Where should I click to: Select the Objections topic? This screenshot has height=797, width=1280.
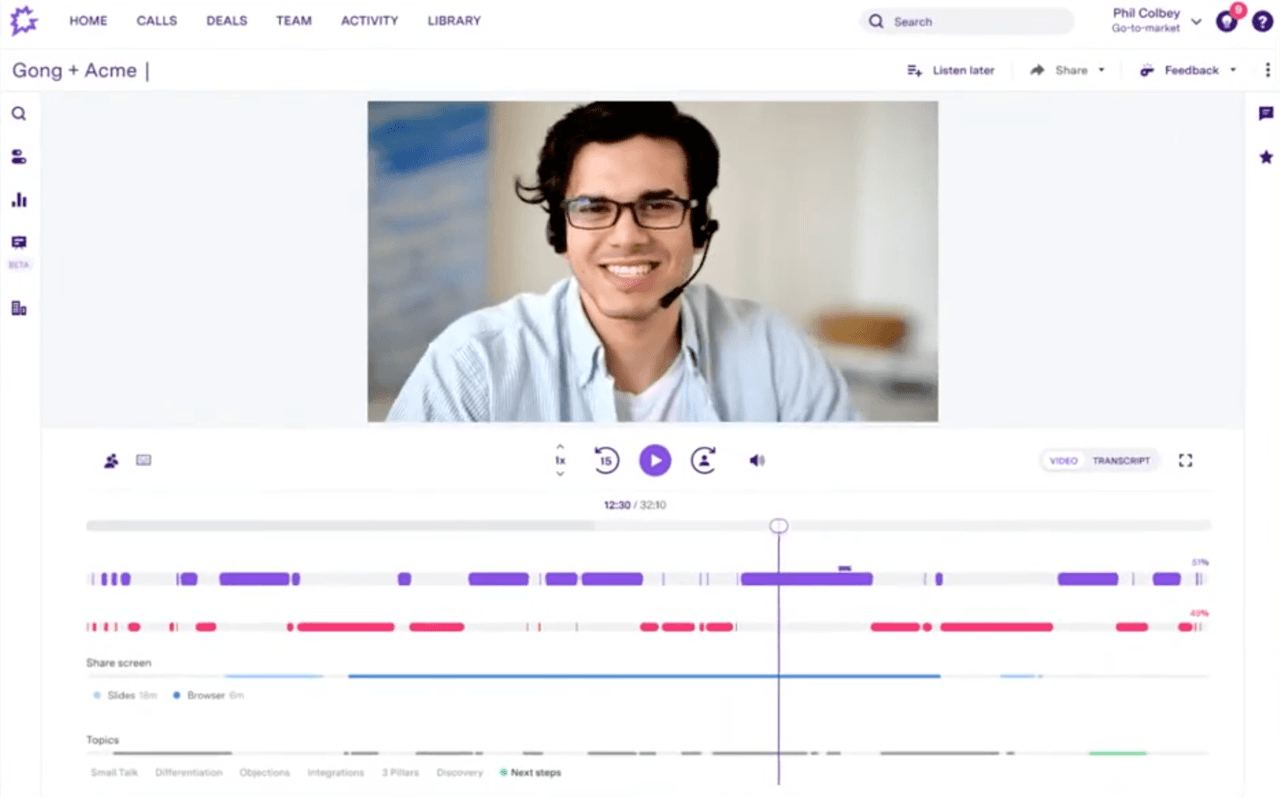(265, 773)
